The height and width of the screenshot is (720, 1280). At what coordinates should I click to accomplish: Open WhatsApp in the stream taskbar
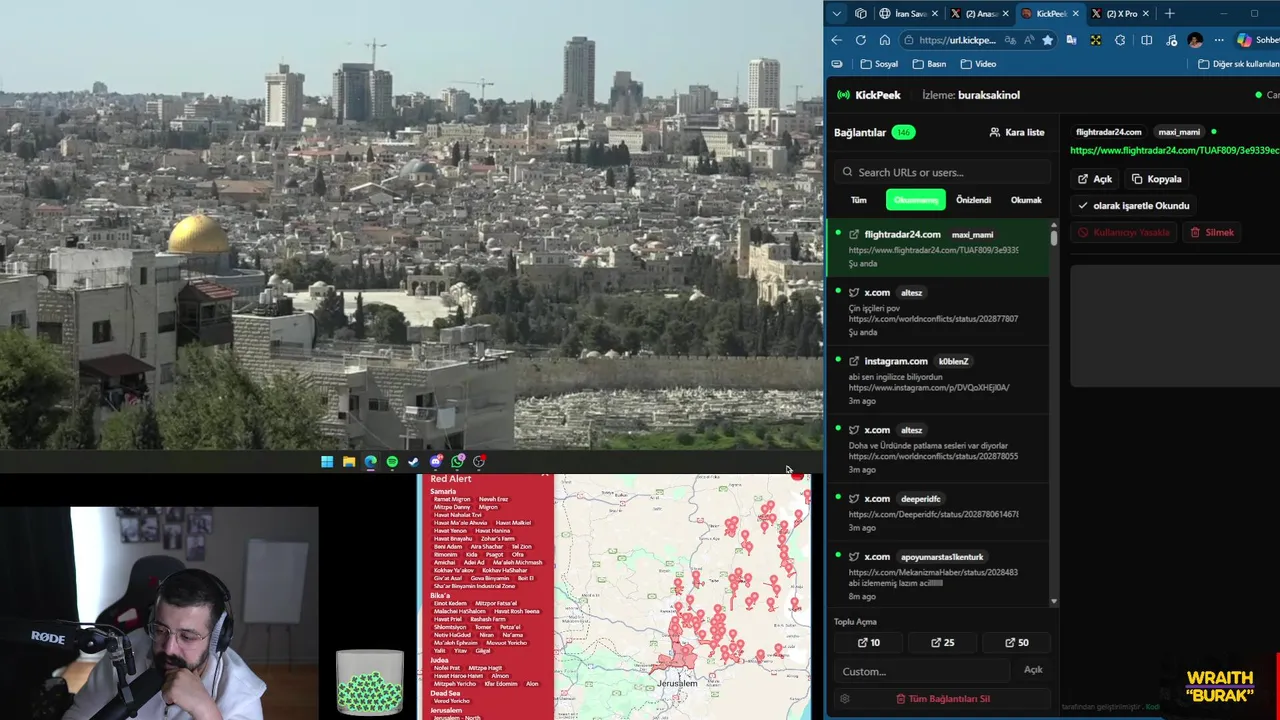point(457,461)
